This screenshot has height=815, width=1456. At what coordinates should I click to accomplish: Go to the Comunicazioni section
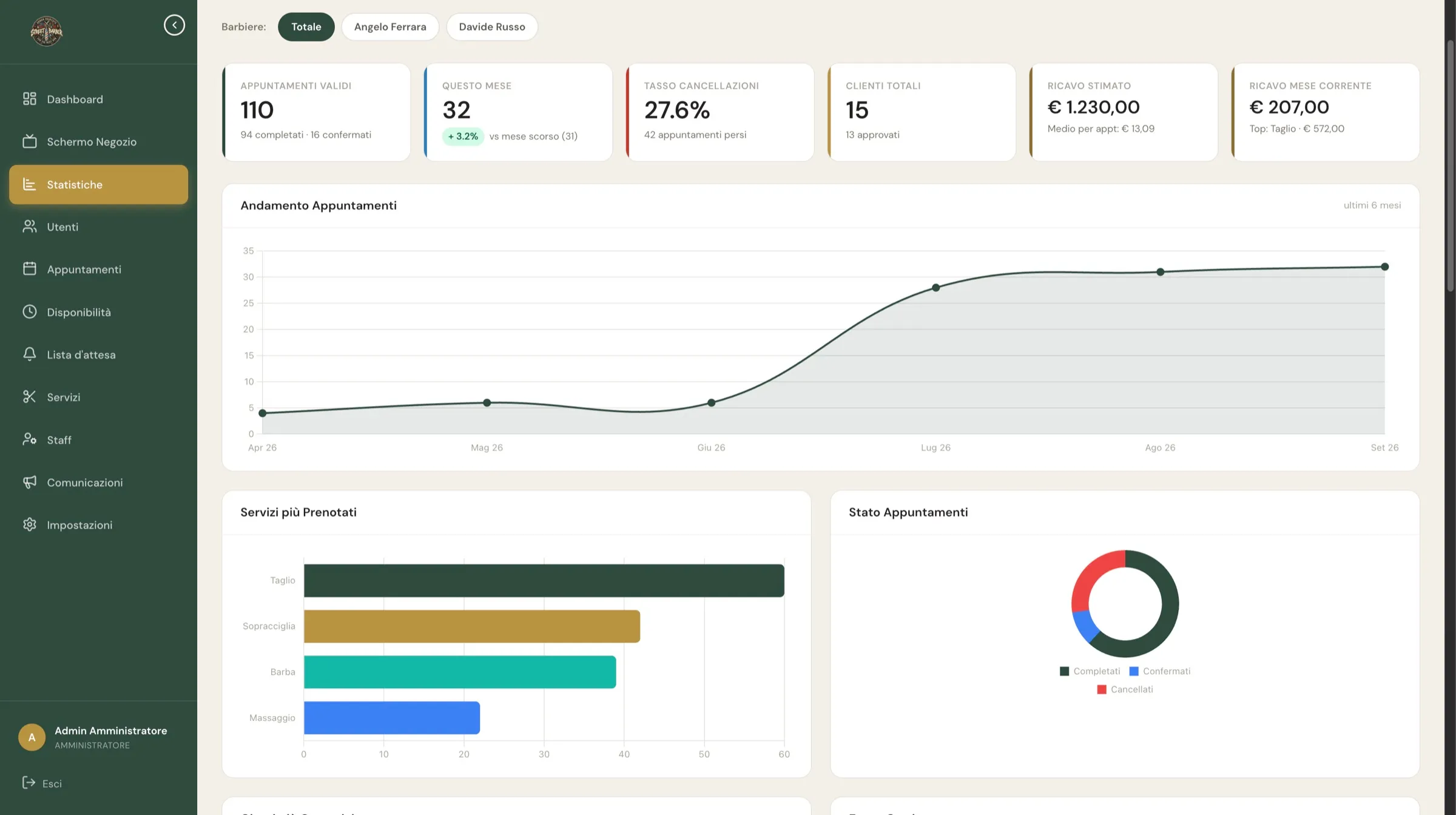tap(98, 482)
